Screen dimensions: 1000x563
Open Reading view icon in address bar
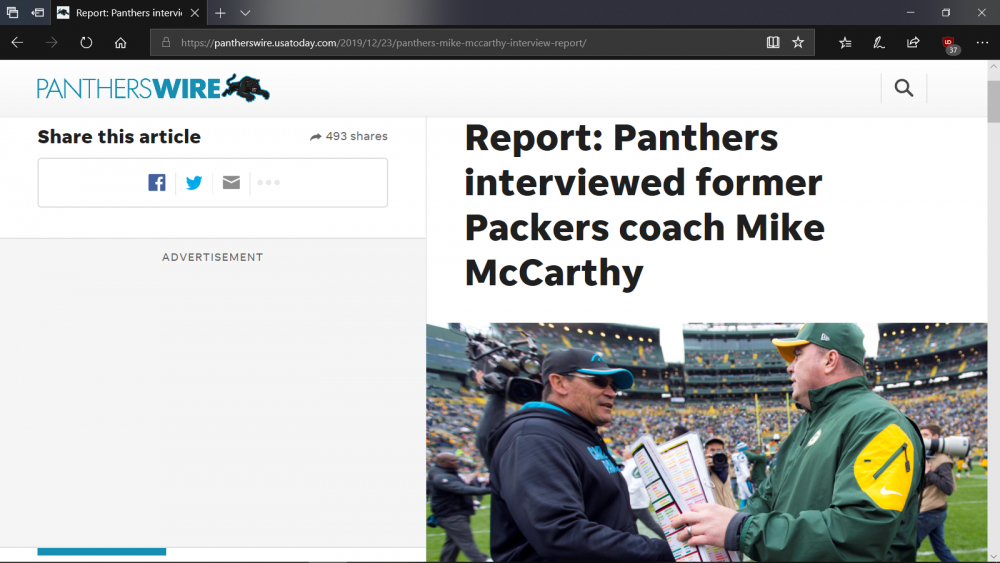click(x=773, y=43)
